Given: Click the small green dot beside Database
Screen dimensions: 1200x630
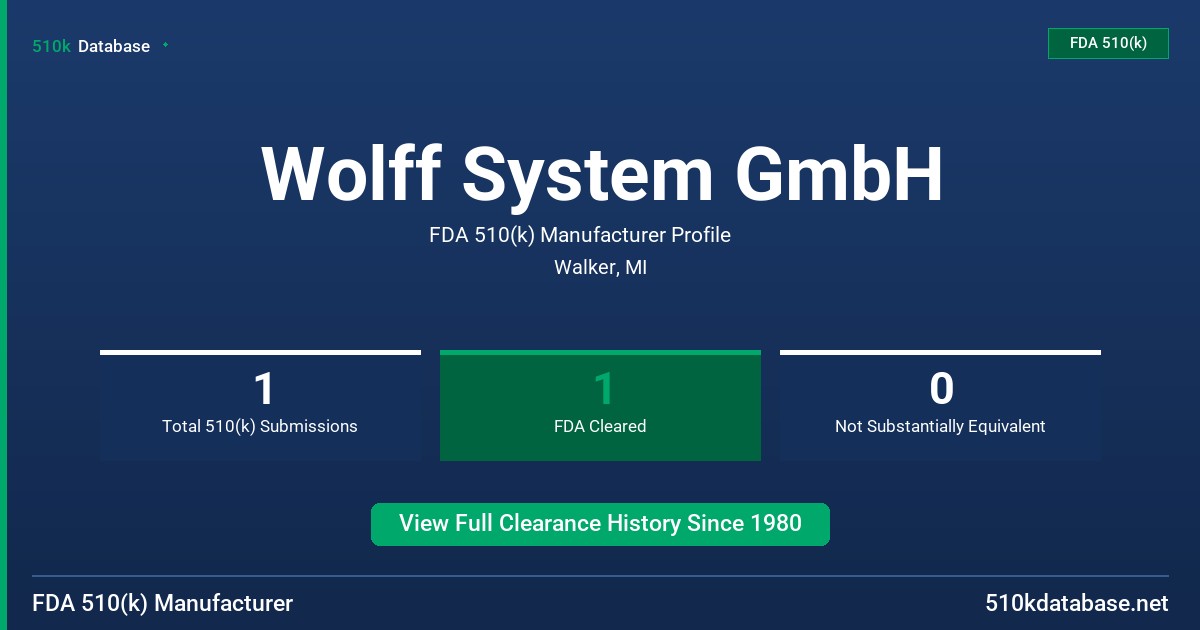Looking at the screenshot, I should [165, 45].
